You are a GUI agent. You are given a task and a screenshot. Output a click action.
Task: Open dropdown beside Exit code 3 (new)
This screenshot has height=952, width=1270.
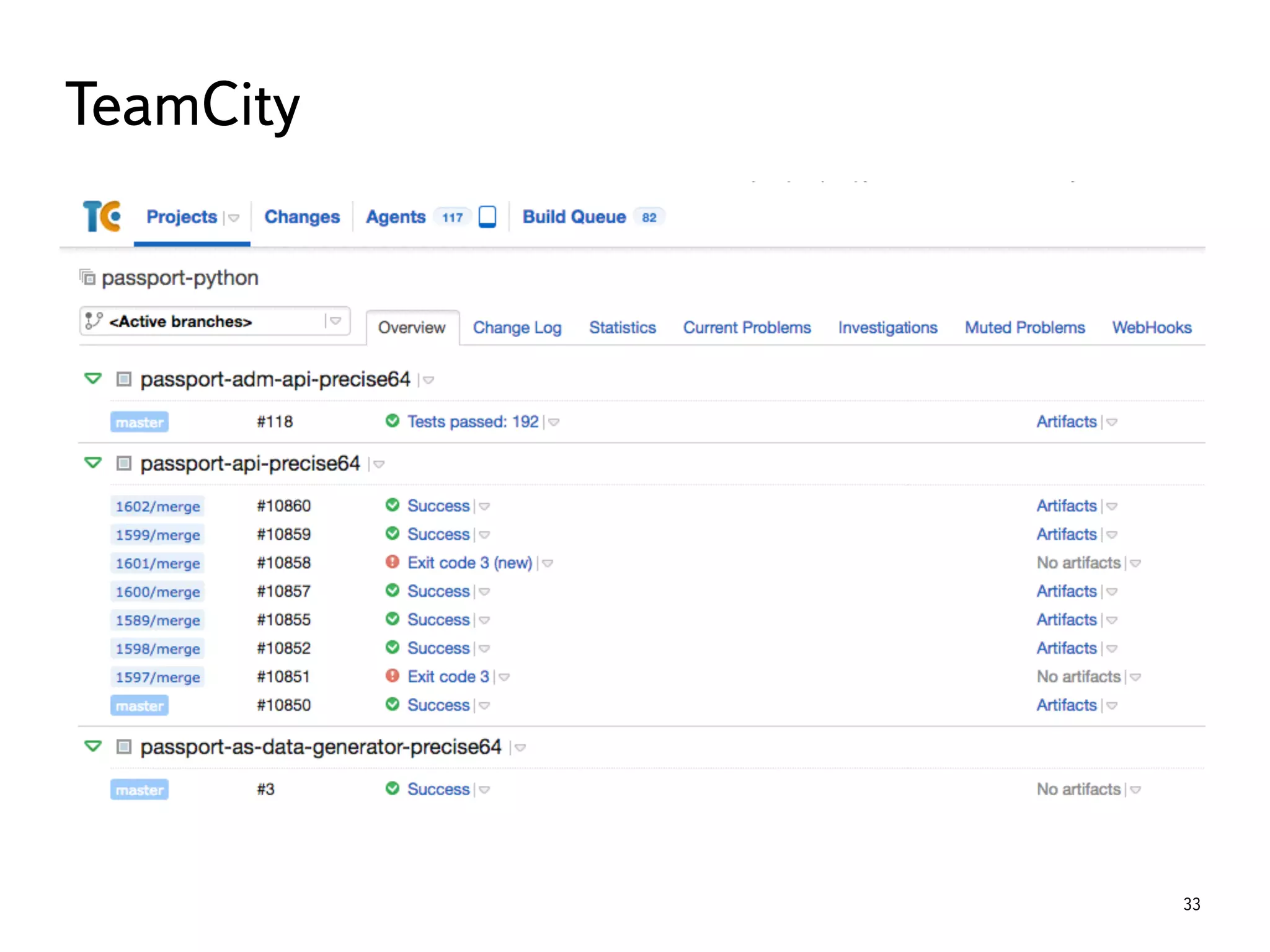point(548,564)
